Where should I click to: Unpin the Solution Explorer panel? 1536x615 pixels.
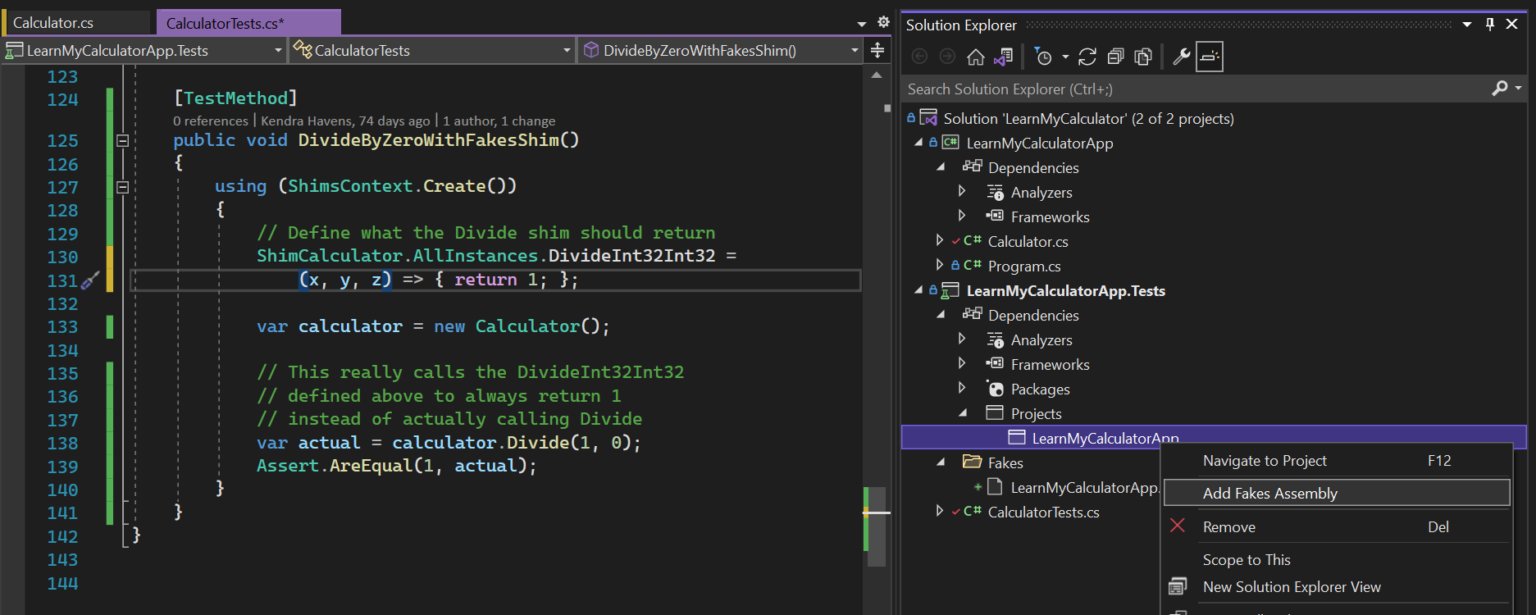tap(1489, 23)
